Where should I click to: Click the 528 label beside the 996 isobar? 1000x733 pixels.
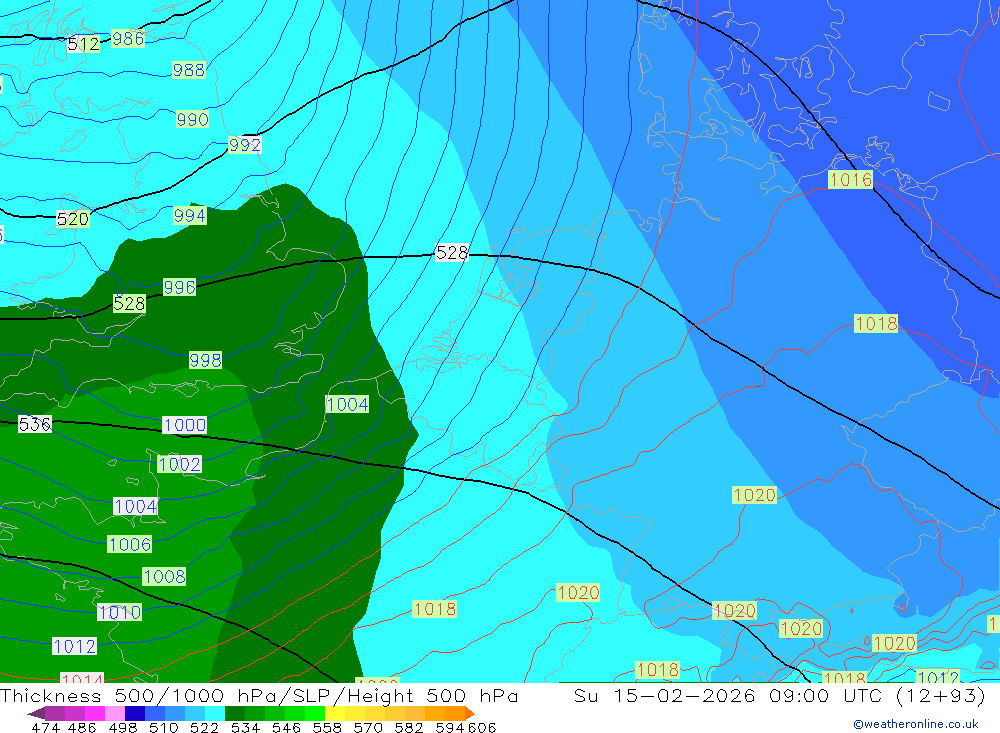click(129, 304)
